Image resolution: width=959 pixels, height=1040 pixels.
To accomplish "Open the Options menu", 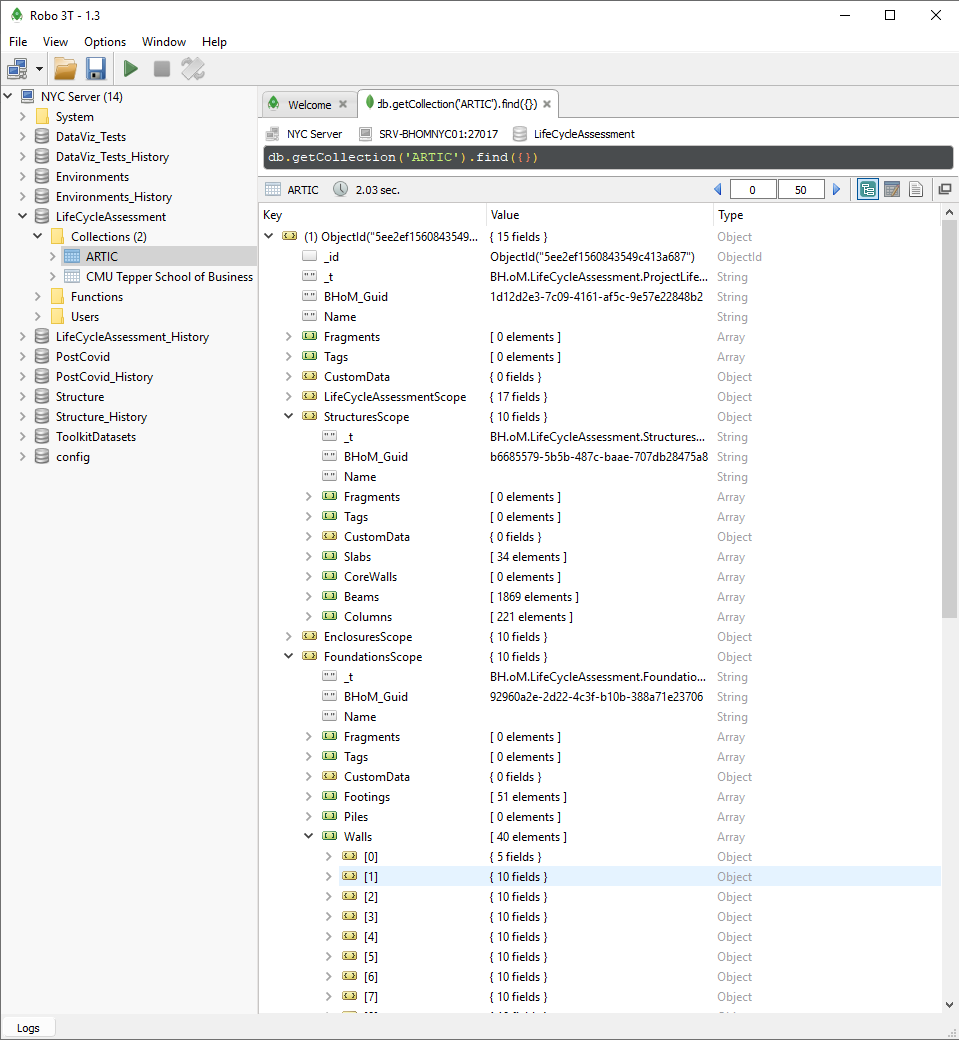I will pos(105,42).
